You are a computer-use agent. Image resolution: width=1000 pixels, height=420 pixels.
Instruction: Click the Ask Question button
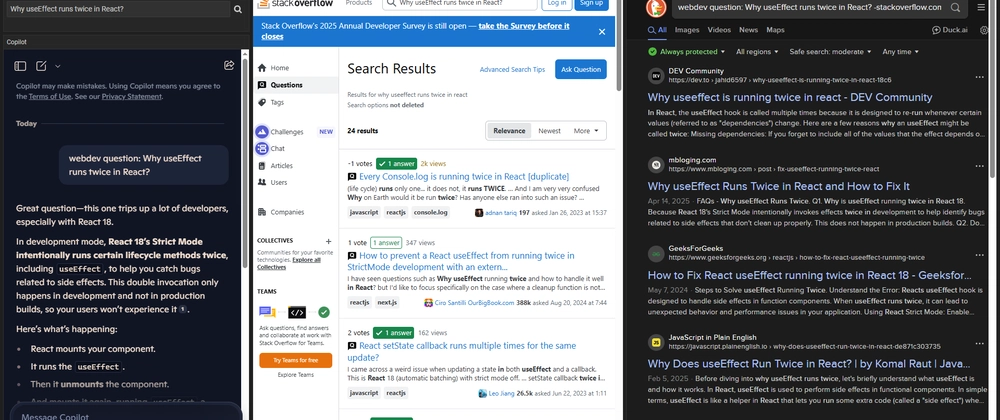(580, 69)
